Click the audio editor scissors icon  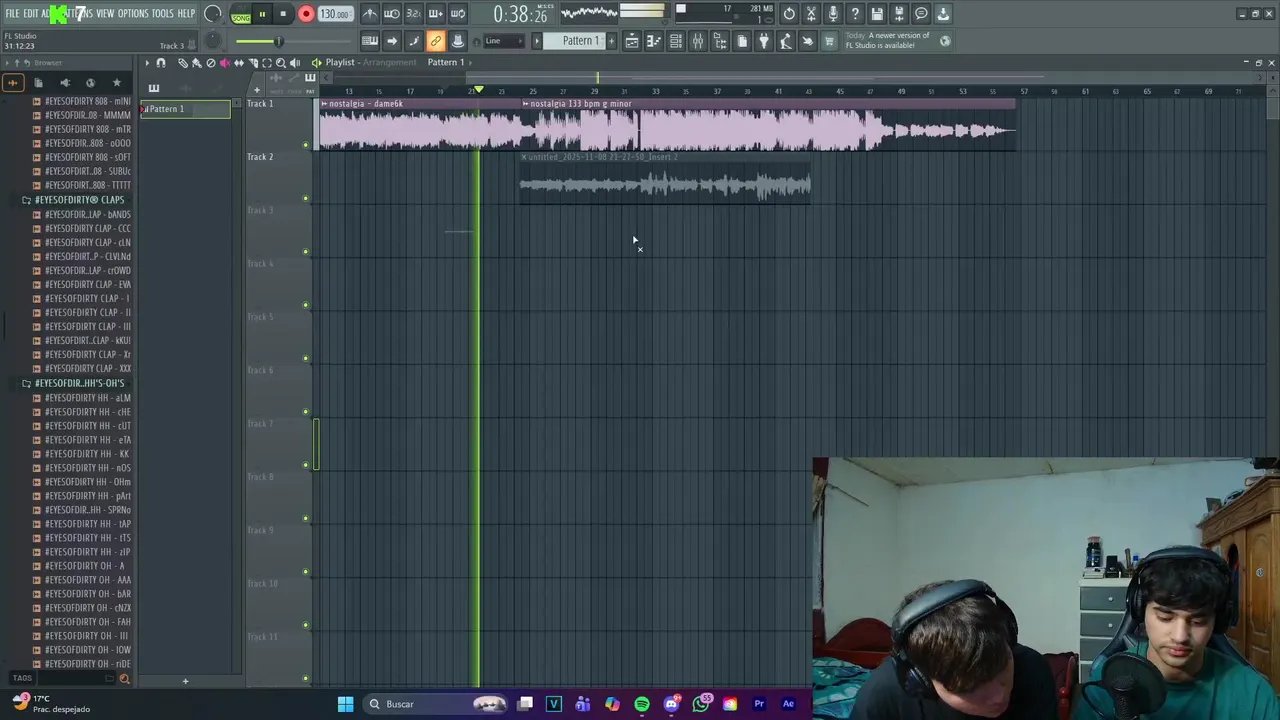pyautogui.click(x=811, y=14)
